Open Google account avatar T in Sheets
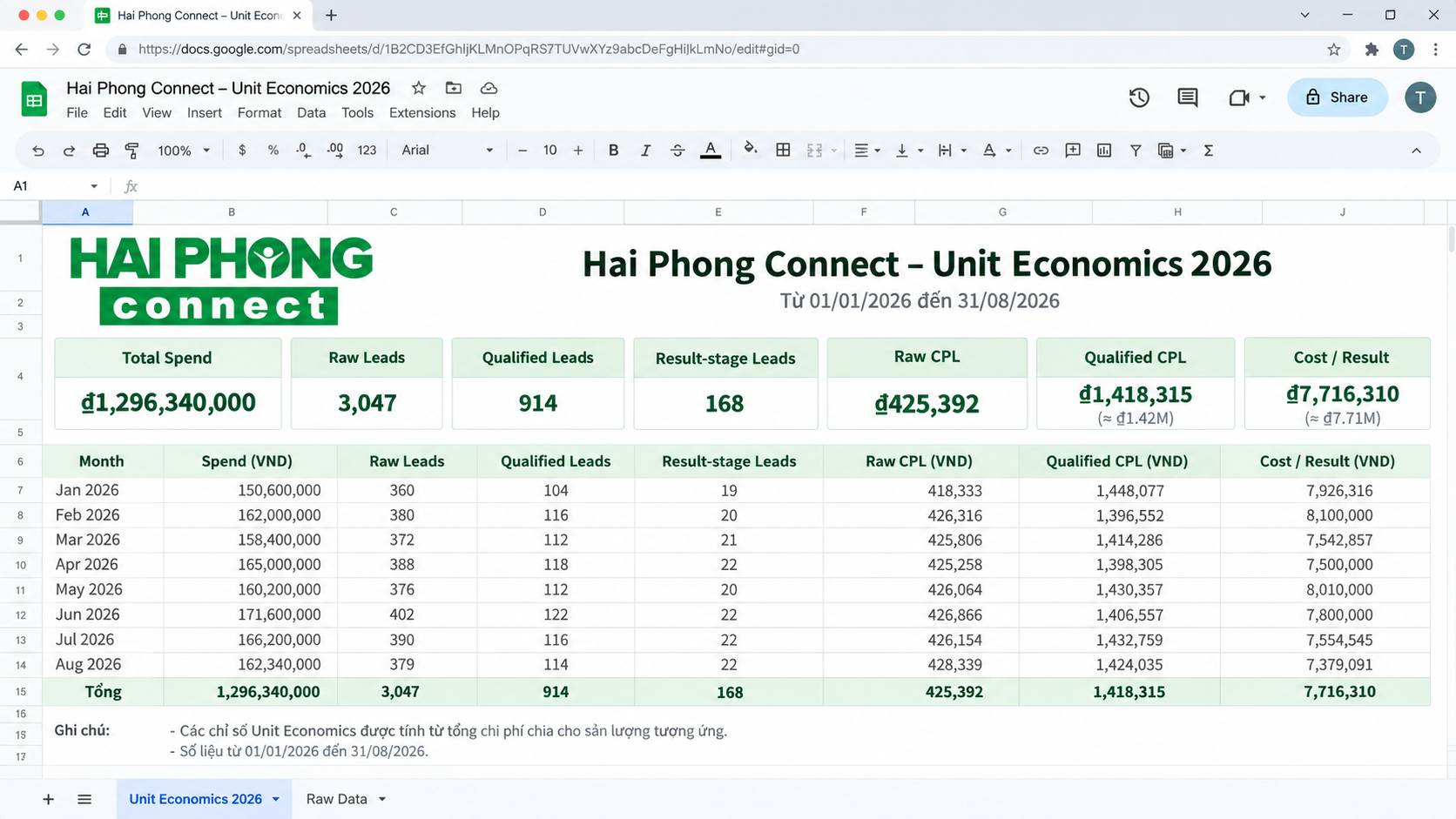The image size is (1456, 819). point(1420,97)
